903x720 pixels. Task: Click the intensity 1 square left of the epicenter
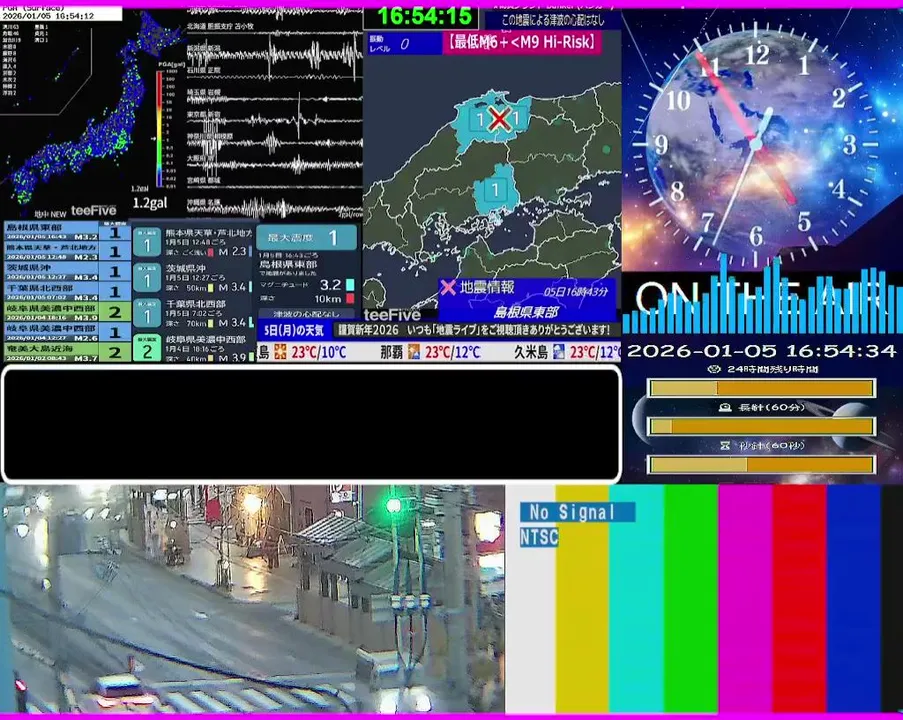479,120
